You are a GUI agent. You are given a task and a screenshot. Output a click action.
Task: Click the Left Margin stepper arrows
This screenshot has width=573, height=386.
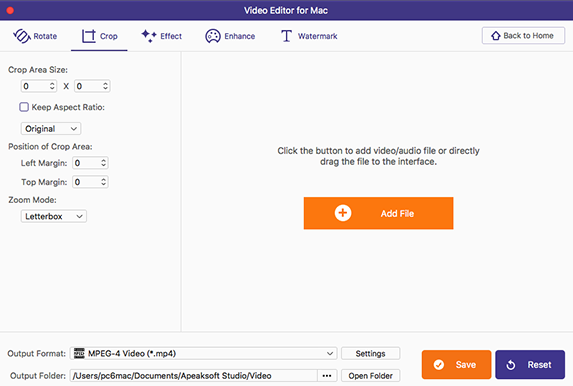[103, 163]
